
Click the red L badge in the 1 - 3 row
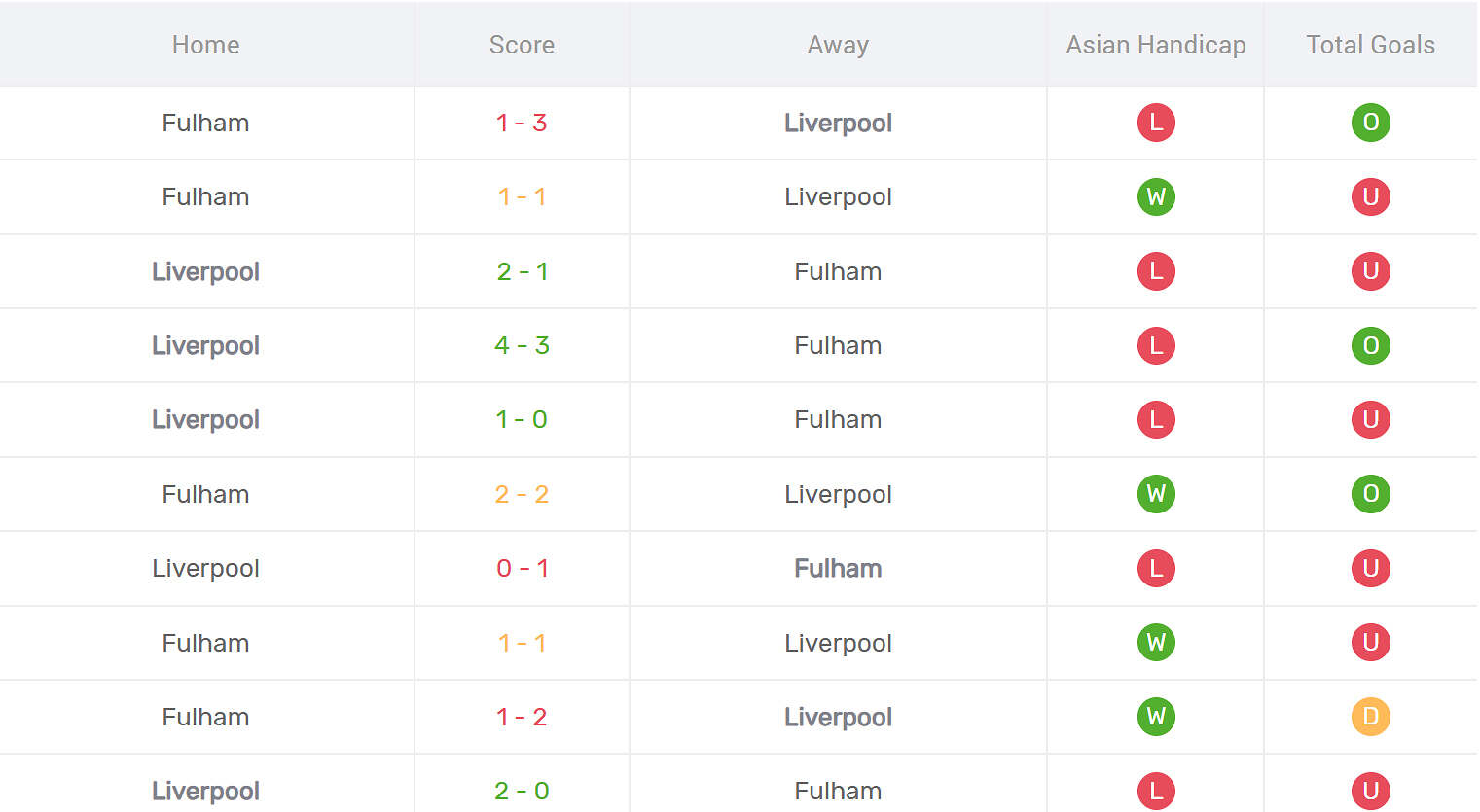1156,123
